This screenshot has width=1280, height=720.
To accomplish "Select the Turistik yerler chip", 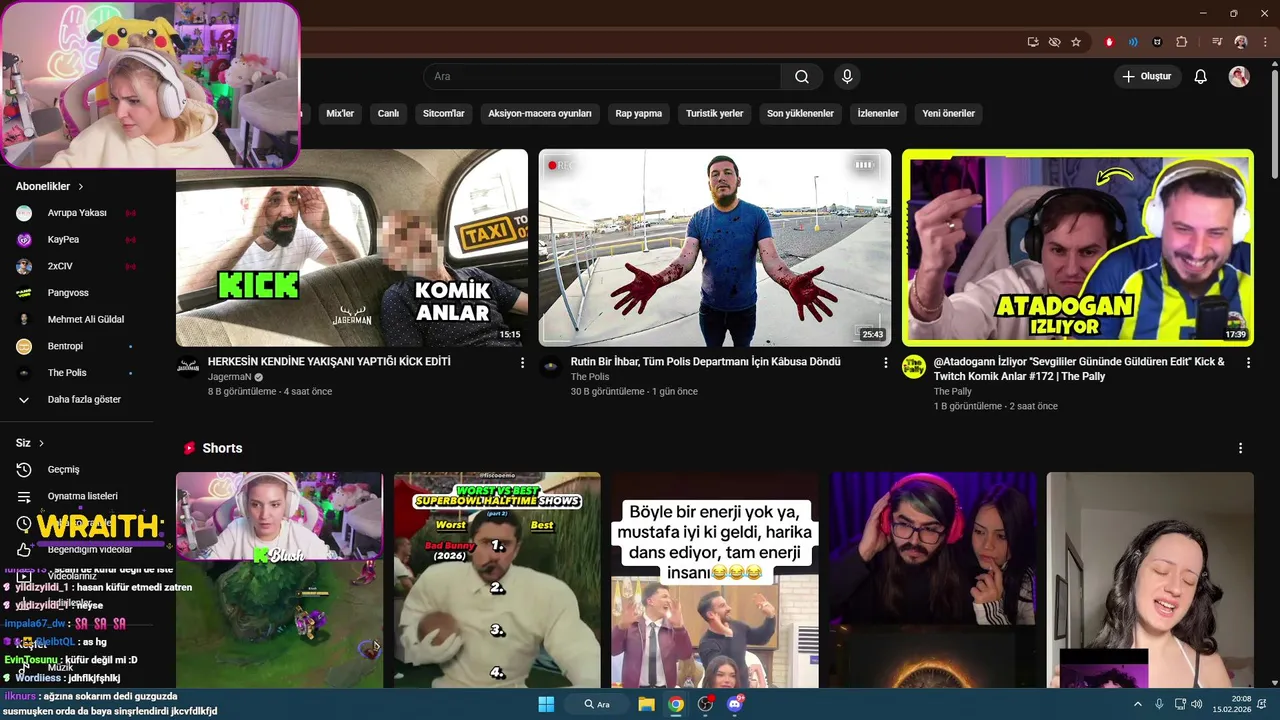I will [715, 114].
